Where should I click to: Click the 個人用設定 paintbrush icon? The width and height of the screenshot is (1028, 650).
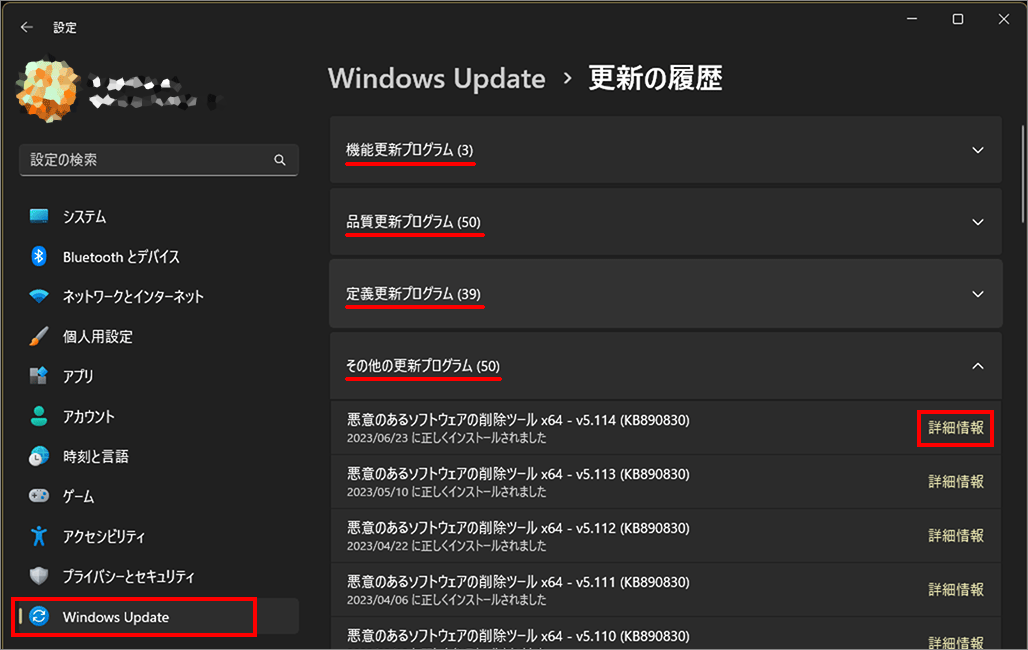(x=39, y=336)
